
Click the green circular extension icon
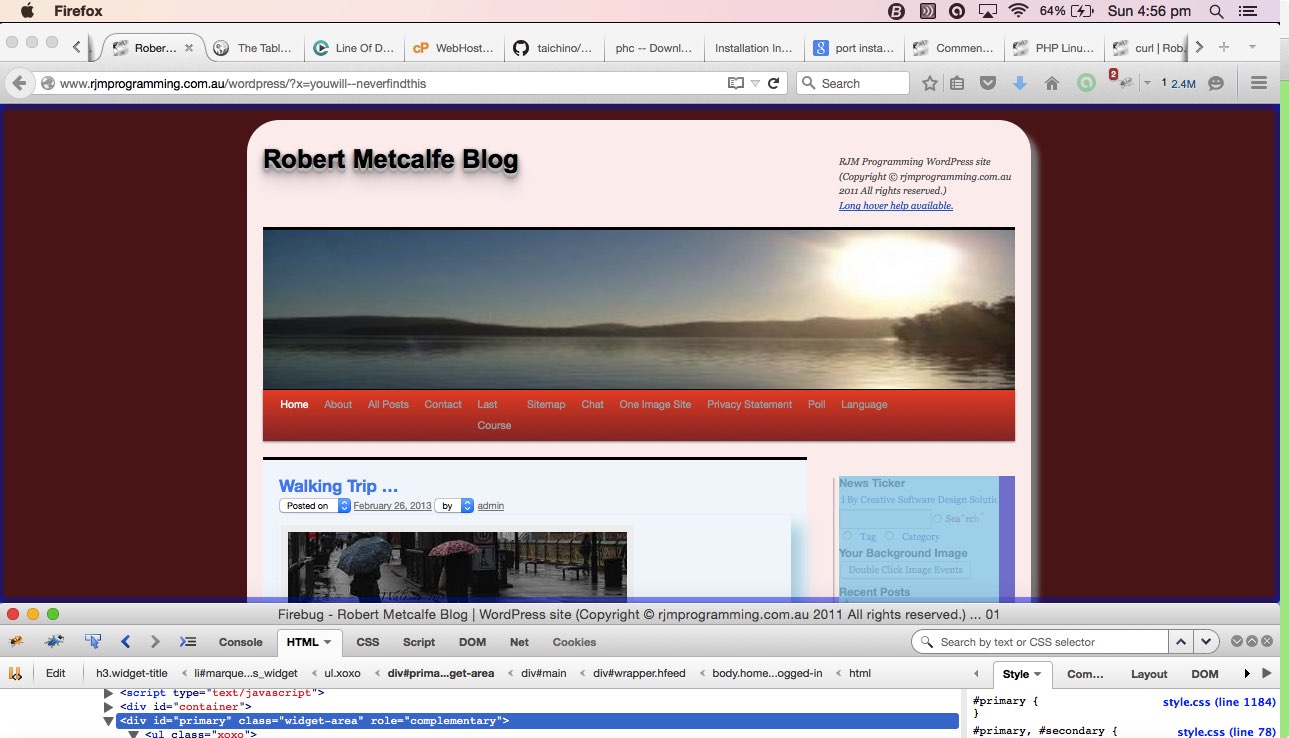[1086, 84]
